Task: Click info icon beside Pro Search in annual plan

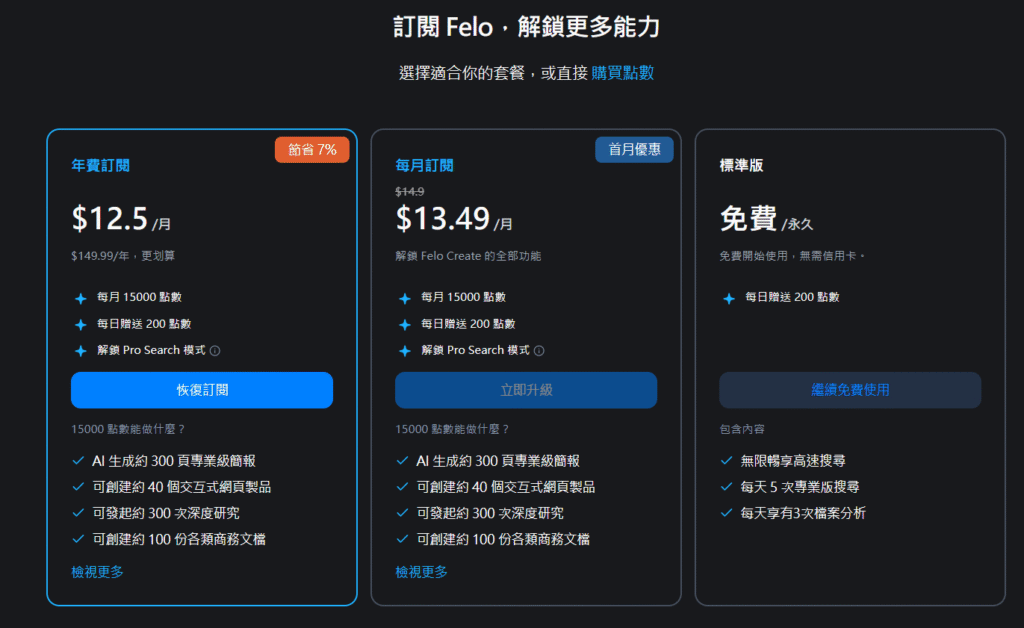Action: click(215, 351)
